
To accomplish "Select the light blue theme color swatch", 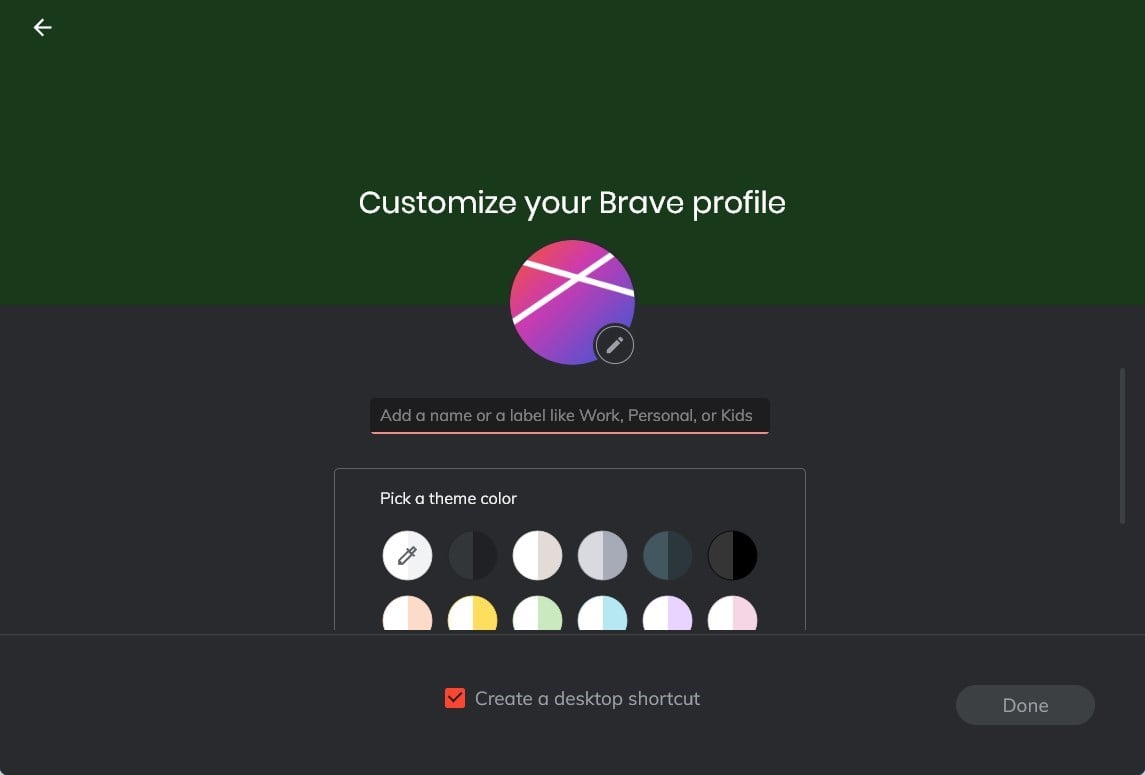I will point(602,614).
